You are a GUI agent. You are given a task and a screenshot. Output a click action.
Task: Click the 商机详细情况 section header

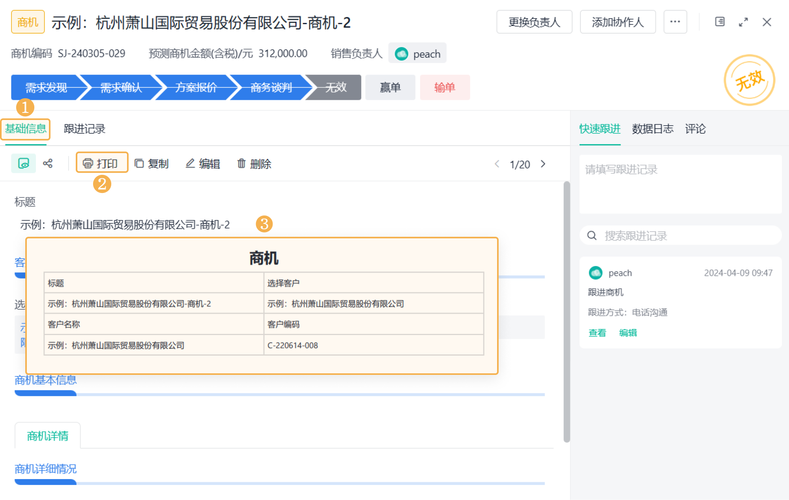46,469
